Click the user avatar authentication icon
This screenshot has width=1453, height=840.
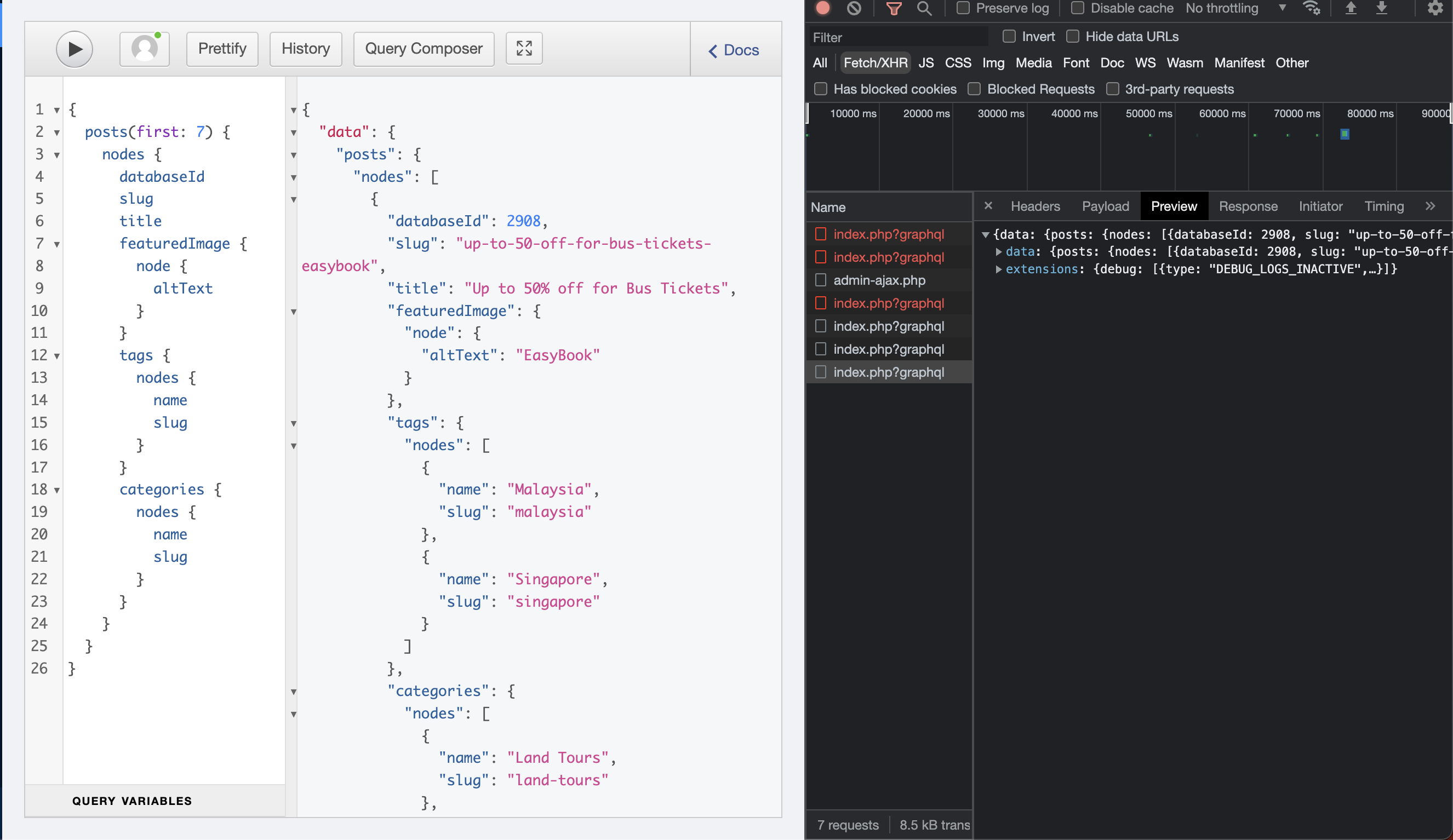(x=144, y=49)
